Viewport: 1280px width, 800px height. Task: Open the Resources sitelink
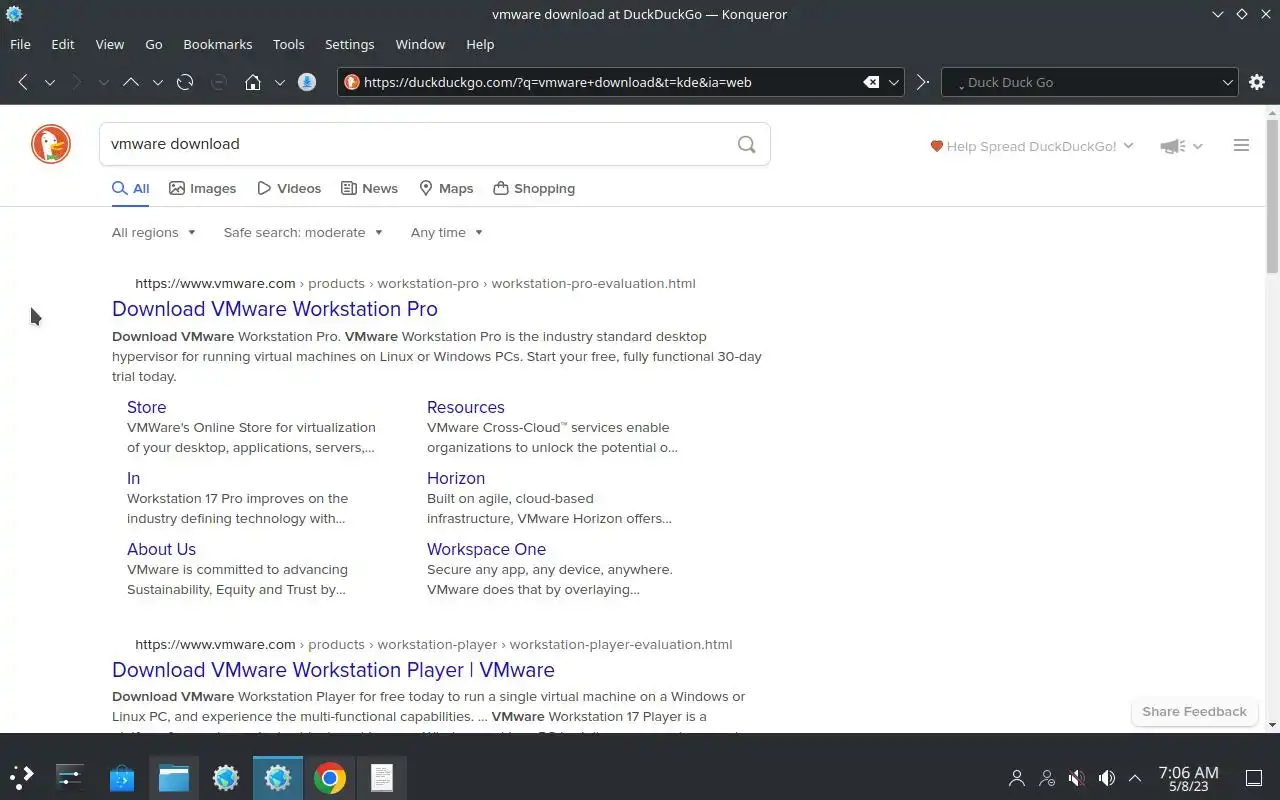point(466,407)
